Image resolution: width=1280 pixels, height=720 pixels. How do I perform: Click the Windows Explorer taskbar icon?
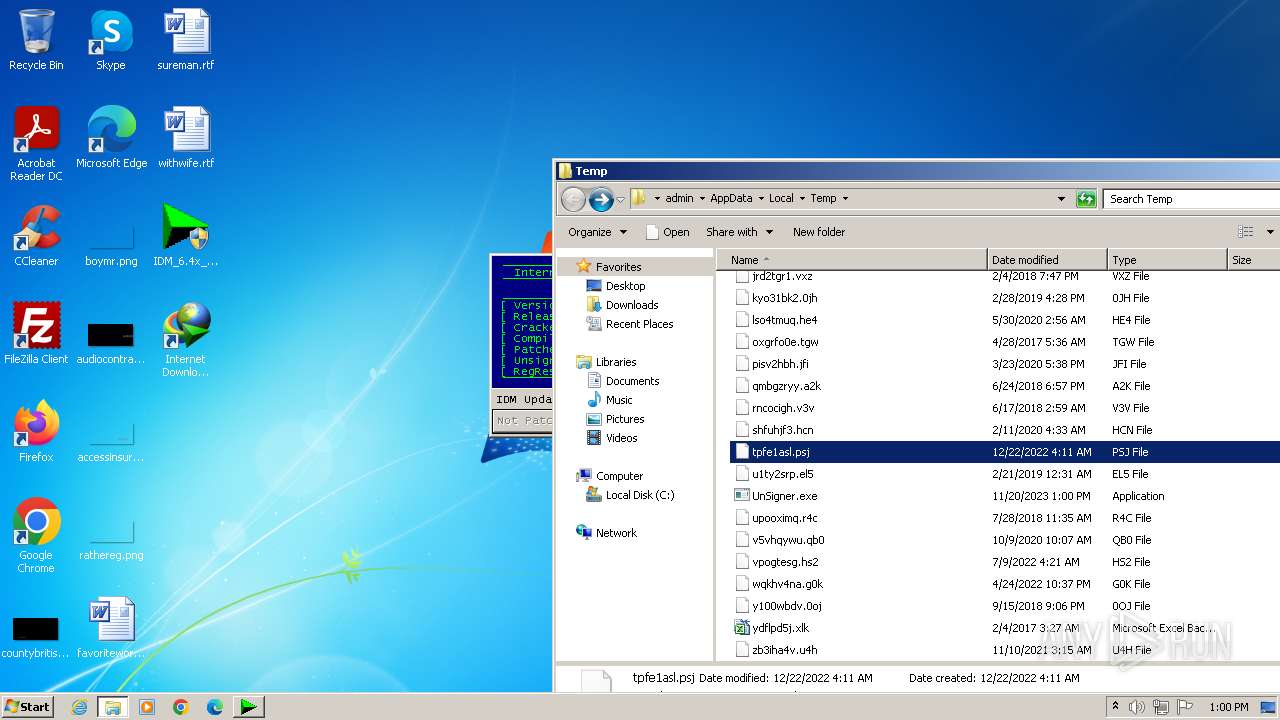[113, 707]
